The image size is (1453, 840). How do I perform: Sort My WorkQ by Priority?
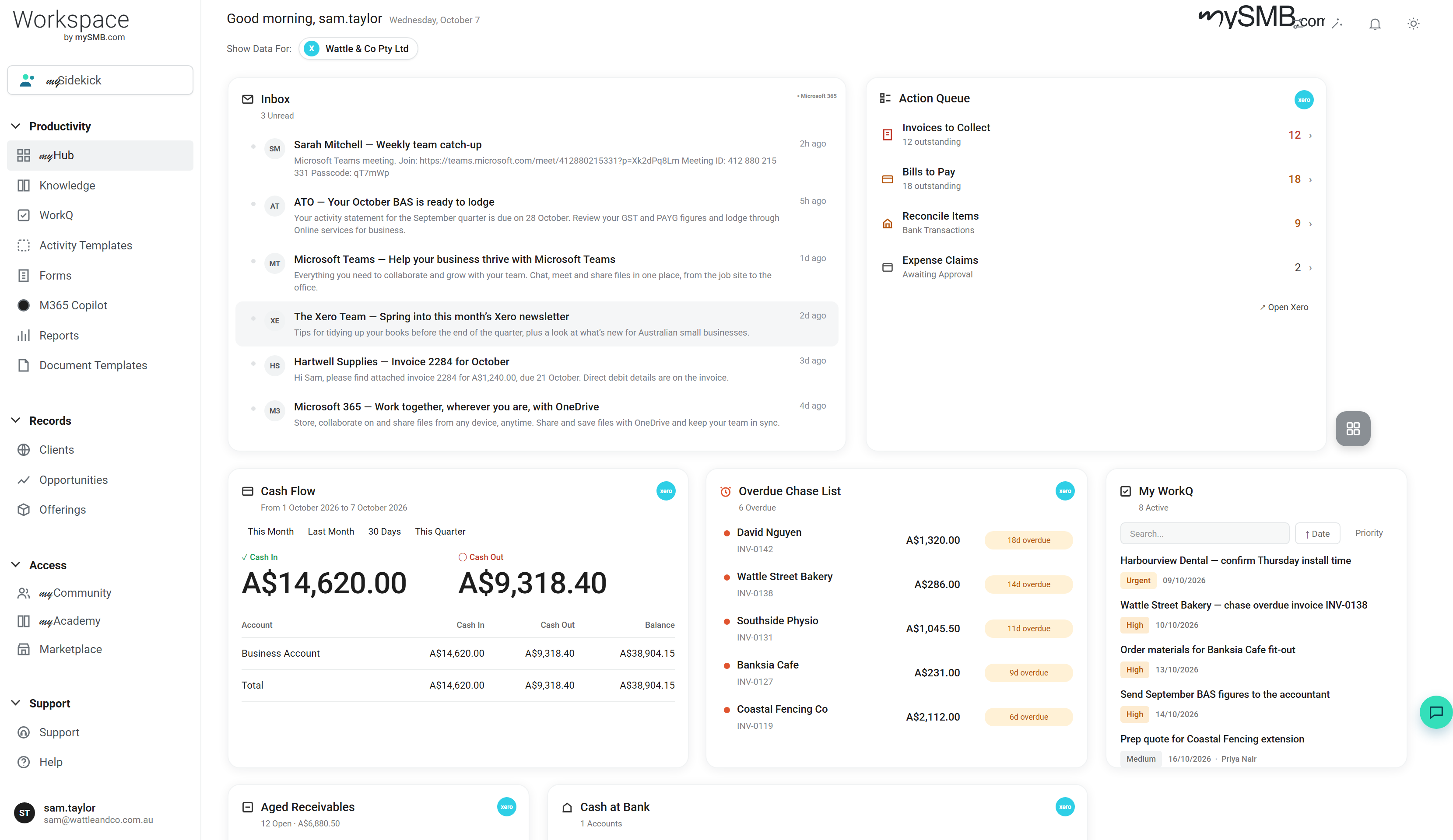pyautogui.click(x=1369, y=533)
